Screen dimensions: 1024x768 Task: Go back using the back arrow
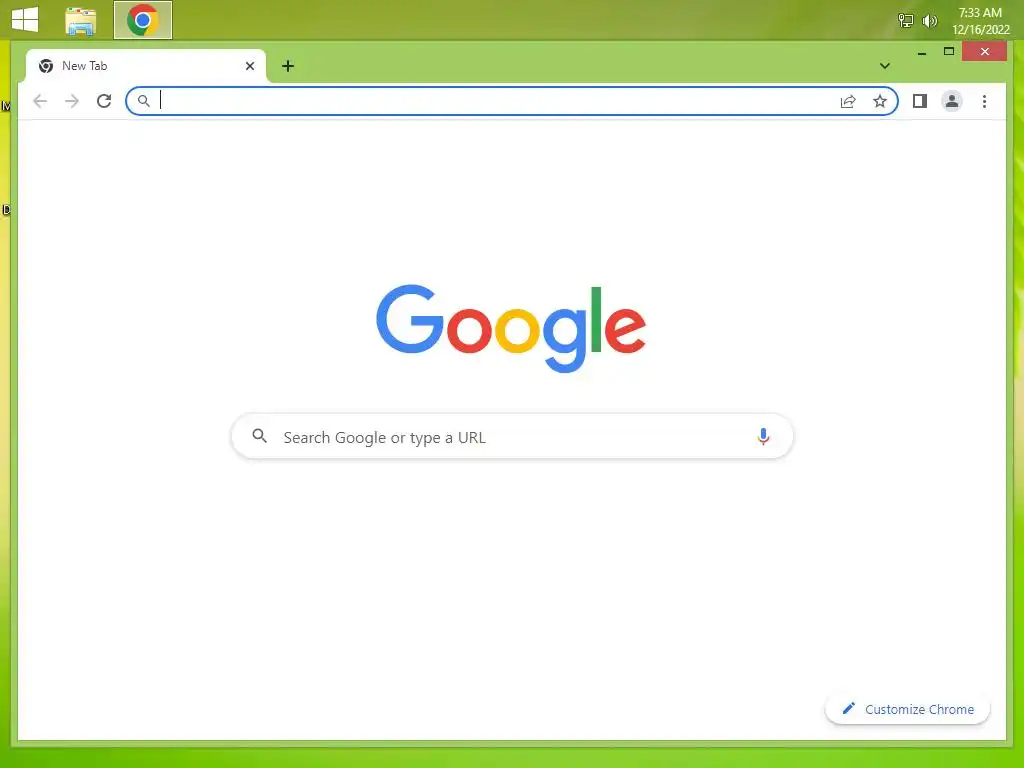tap(40, 101)
